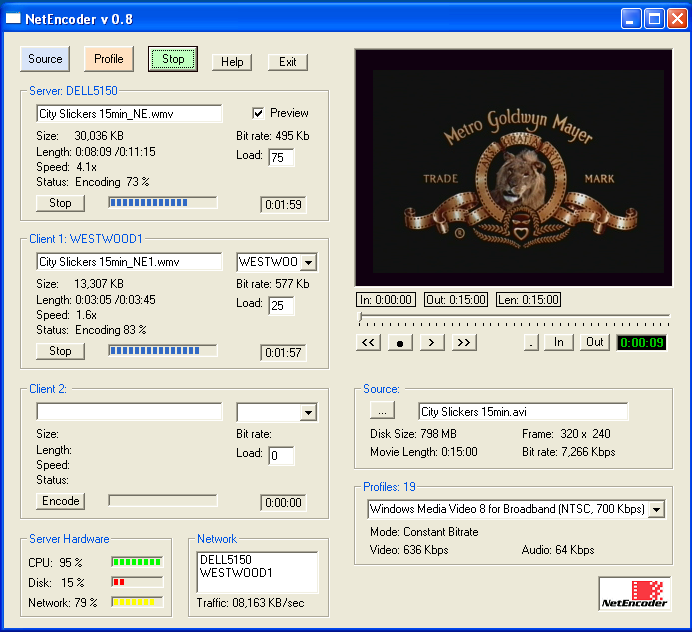Click the Client 1 elapsed time 0:01:57

283,353
